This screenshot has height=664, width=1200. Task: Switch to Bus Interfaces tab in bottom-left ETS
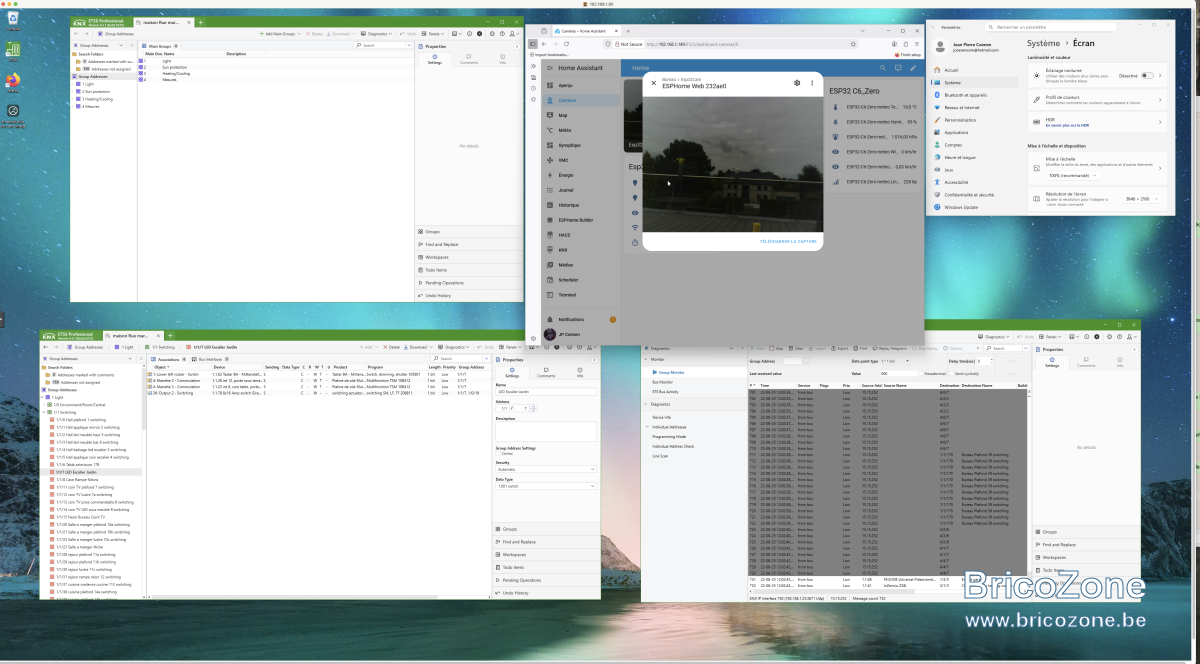(209, 358)
